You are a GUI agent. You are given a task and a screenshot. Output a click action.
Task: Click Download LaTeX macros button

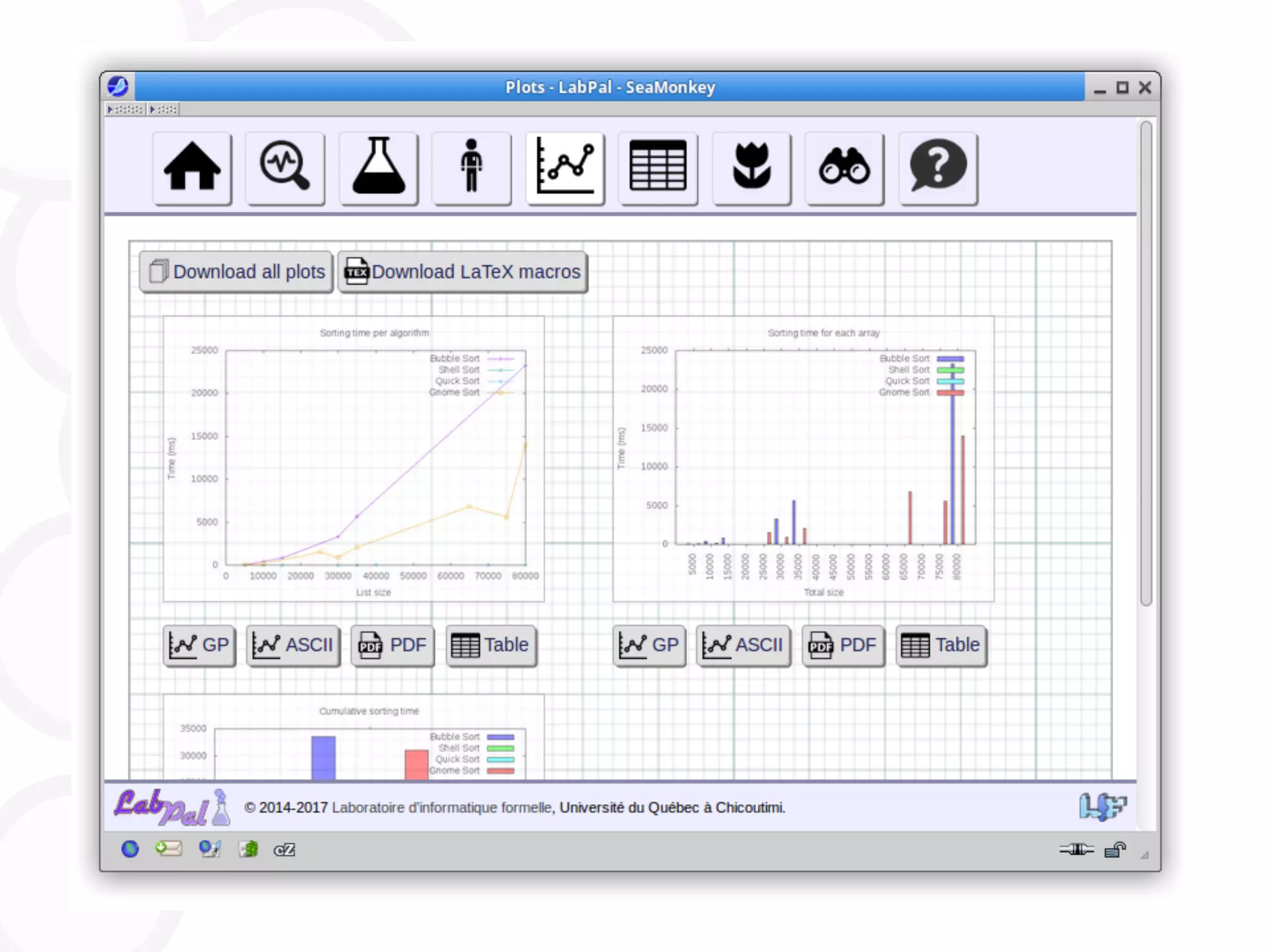coord(463,271)
